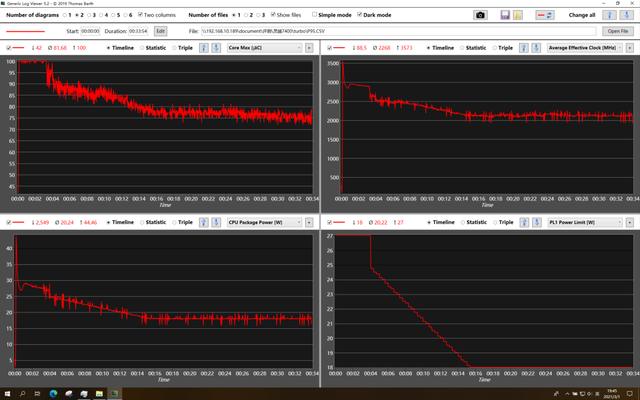Click Core Max red line color swatch

(18, 48)
